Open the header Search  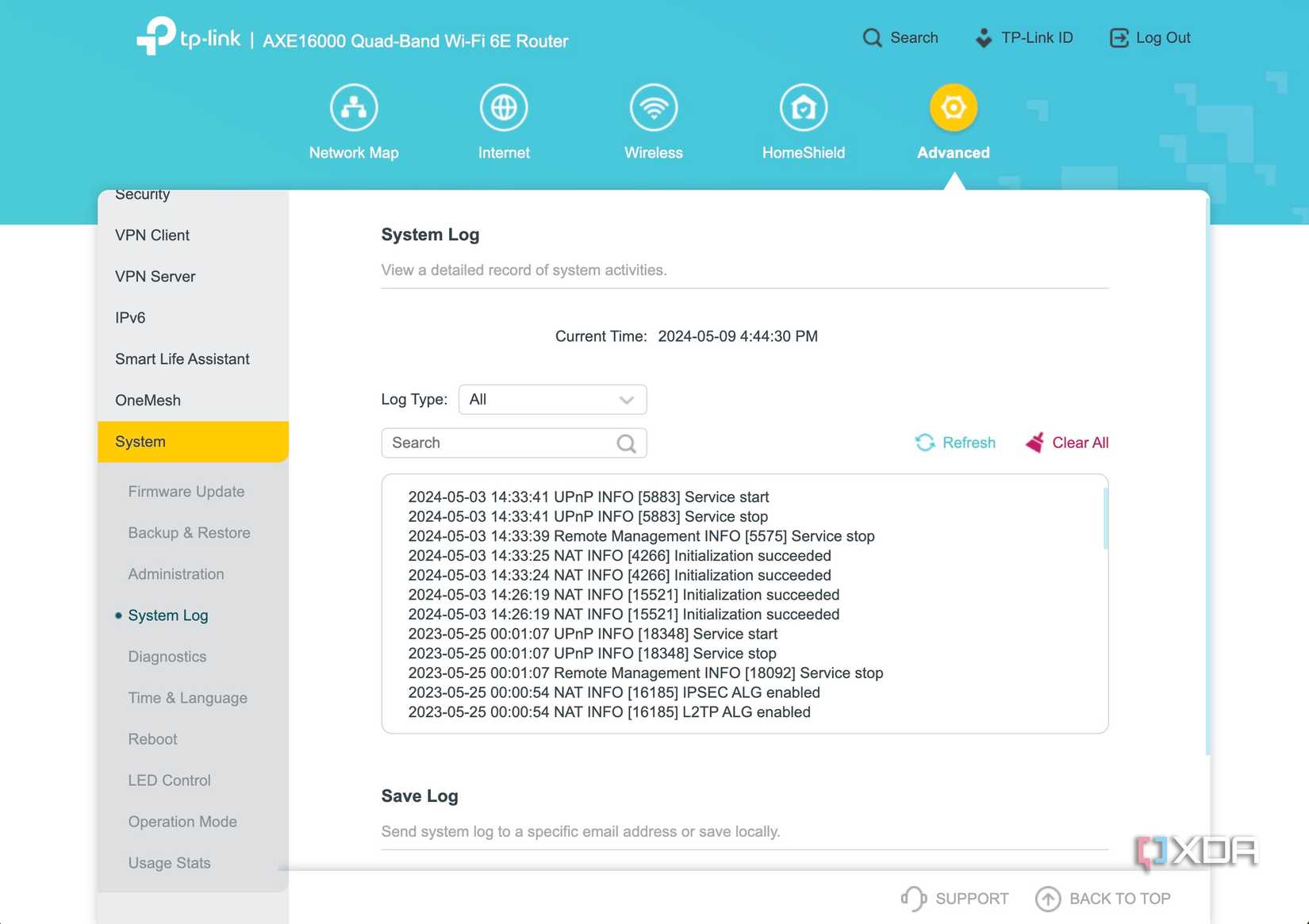[x=900, y=38]
